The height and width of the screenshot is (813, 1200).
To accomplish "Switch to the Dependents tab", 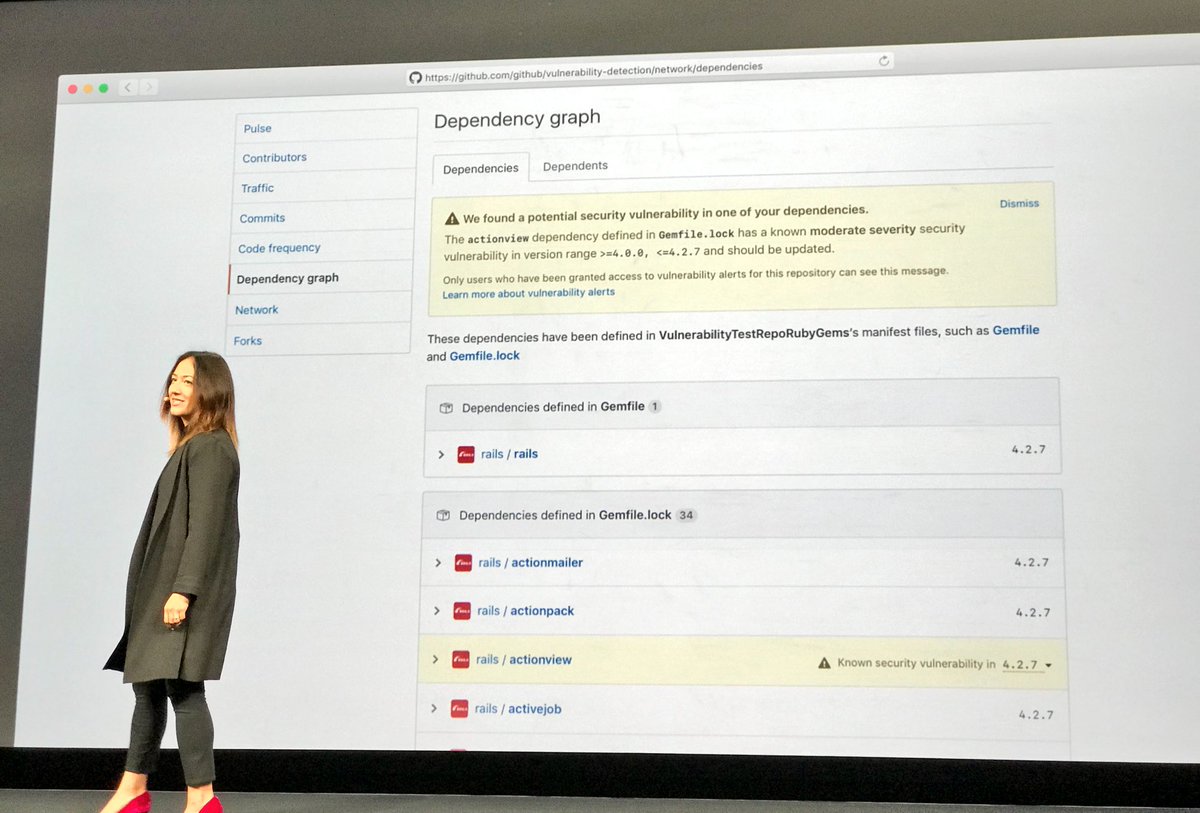I will 575,166.
